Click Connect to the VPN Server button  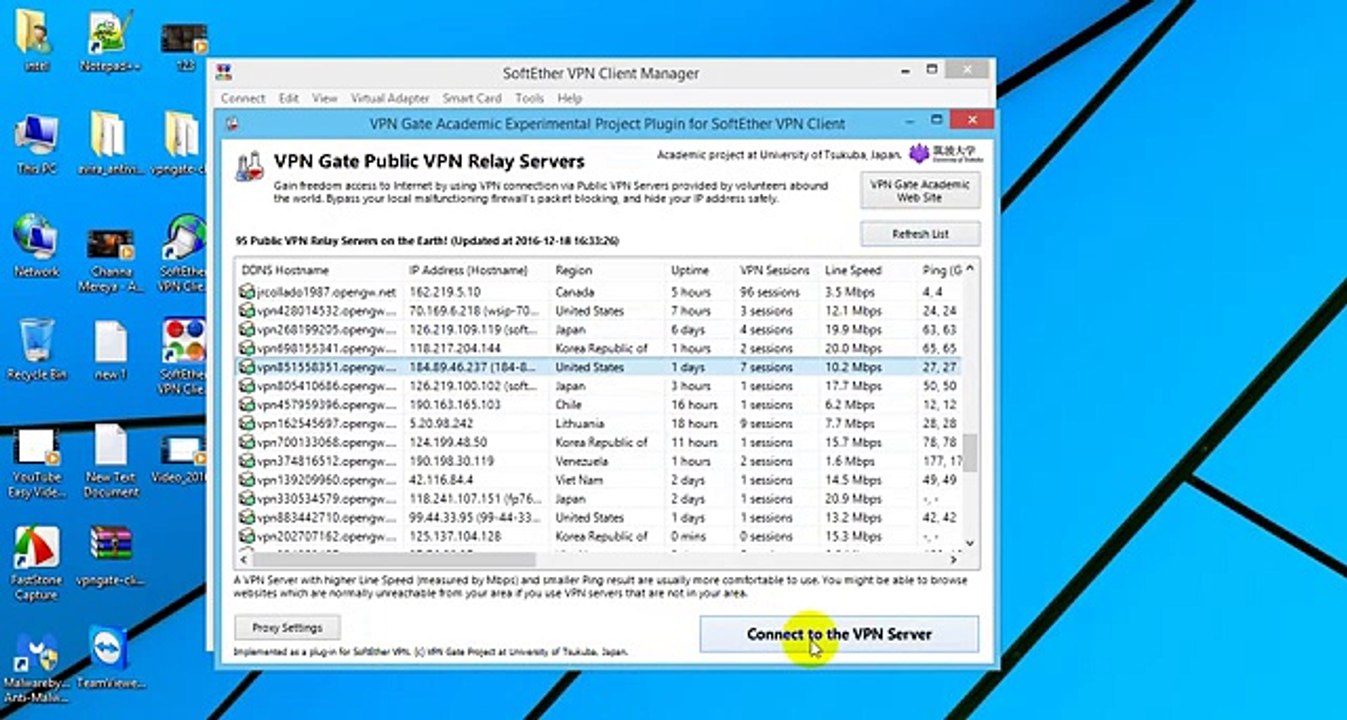(839, 634)
